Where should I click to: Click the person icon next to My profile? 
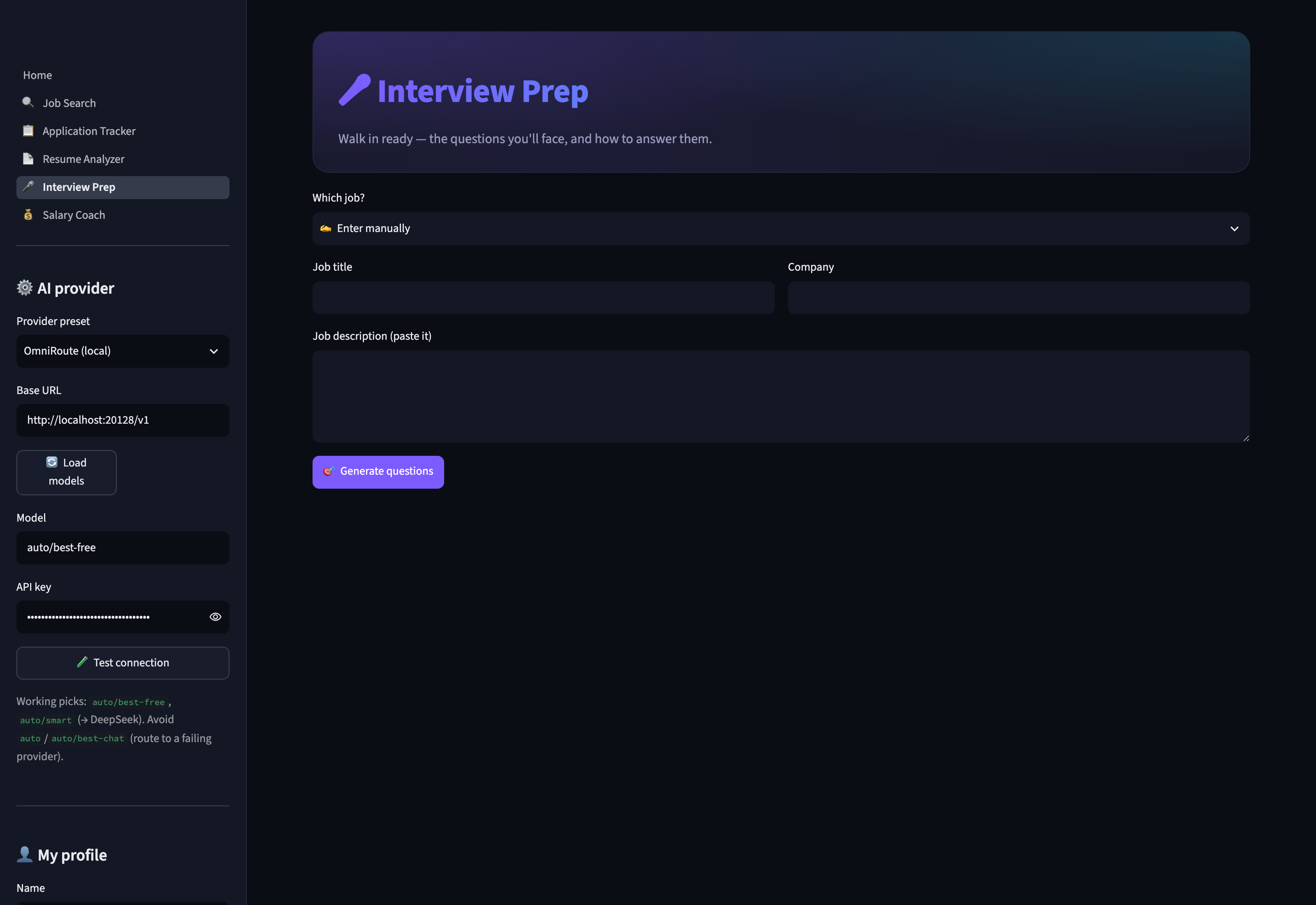(24, 854)
